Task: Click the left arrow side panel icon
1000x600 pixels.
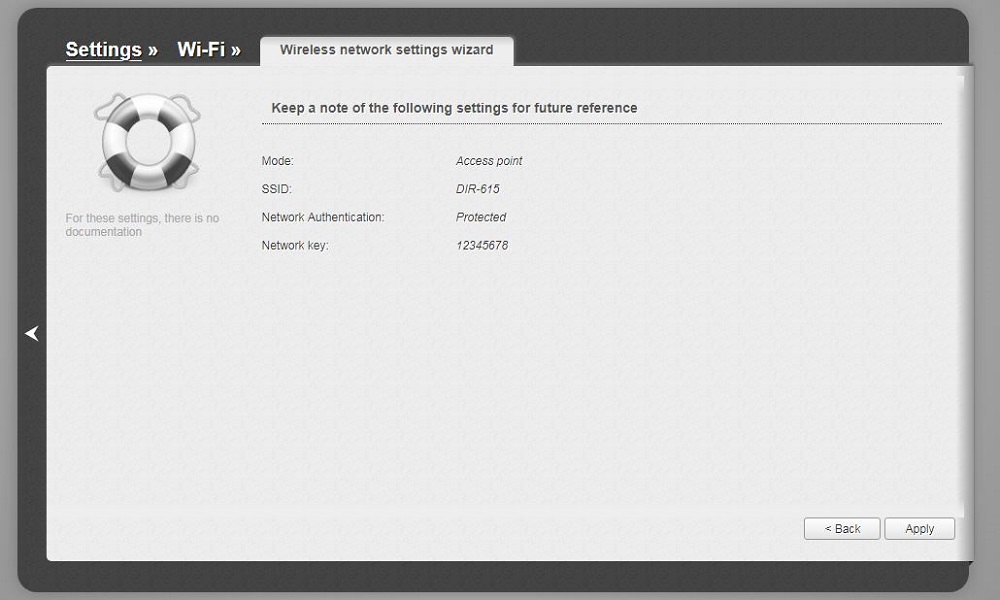Action: point(32,333)
